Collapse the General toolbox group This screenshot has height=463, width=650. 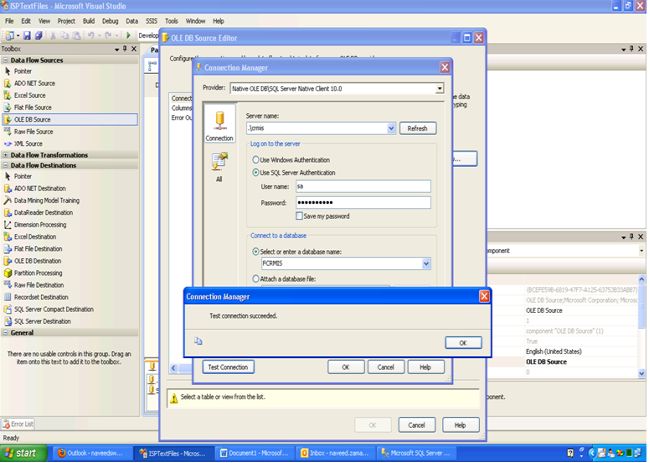[5, 332]
